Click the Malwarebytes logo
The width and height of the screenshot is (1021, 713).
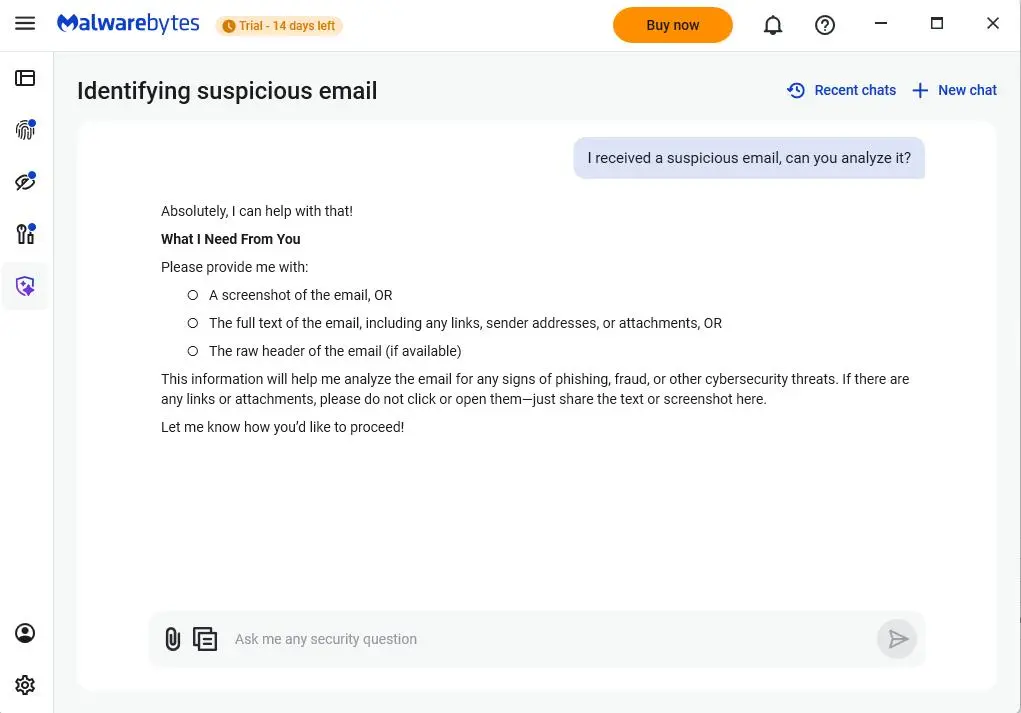click(128, 24)
